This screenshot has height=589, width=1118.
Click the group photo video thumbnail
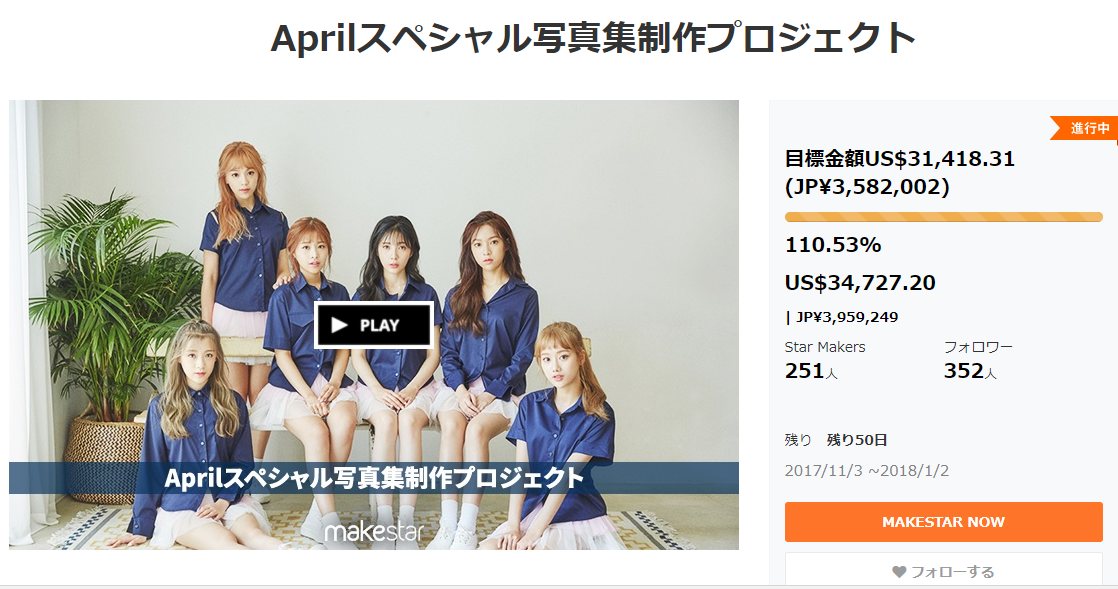374,325
